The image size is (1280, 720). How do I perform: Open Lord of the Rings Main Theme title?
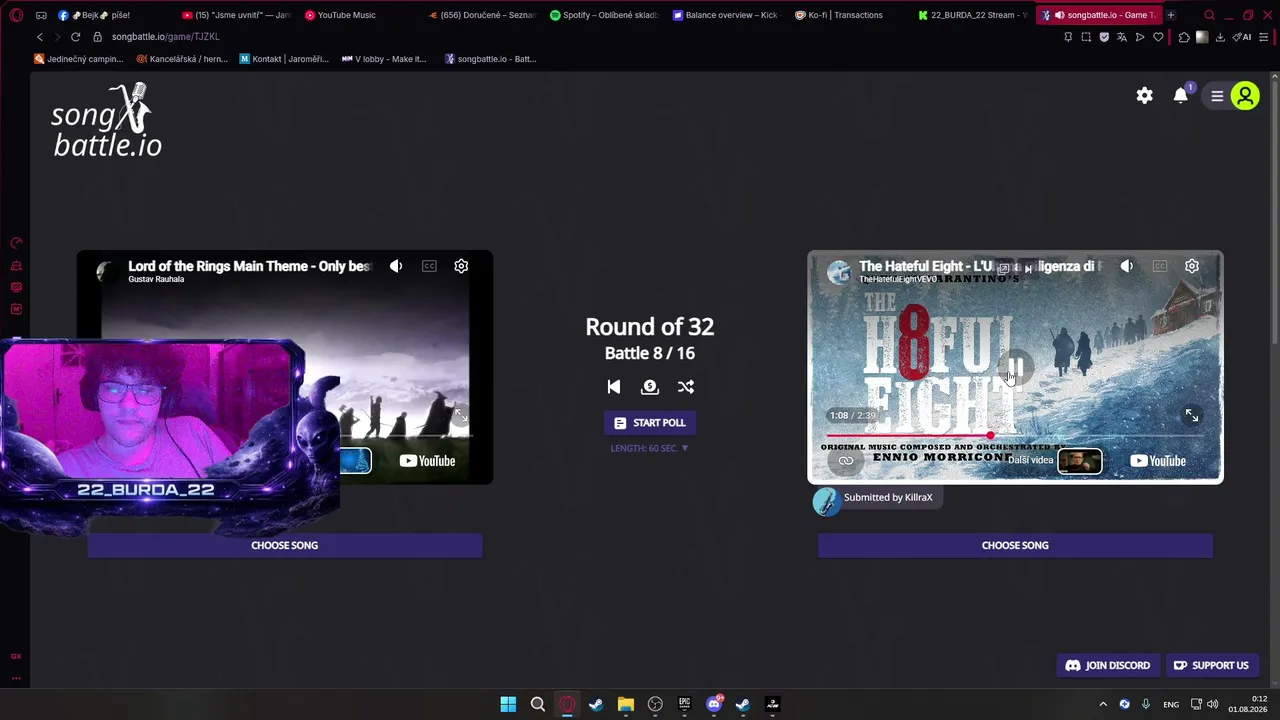(x=250, y=266)
